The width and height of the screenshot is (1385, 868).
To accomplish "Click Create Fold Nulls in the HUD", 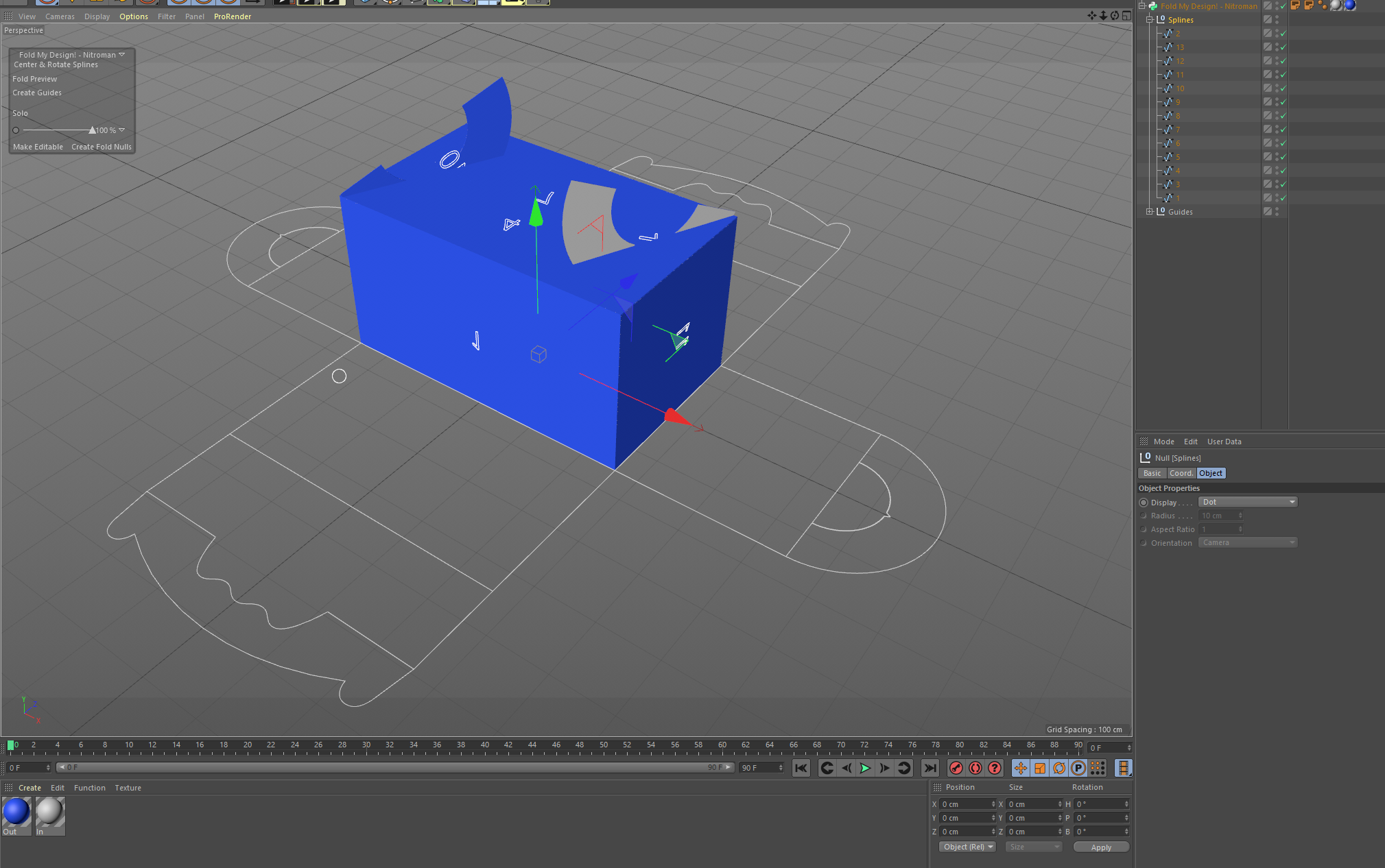I will pyautogui.click(x=102, y=147).
